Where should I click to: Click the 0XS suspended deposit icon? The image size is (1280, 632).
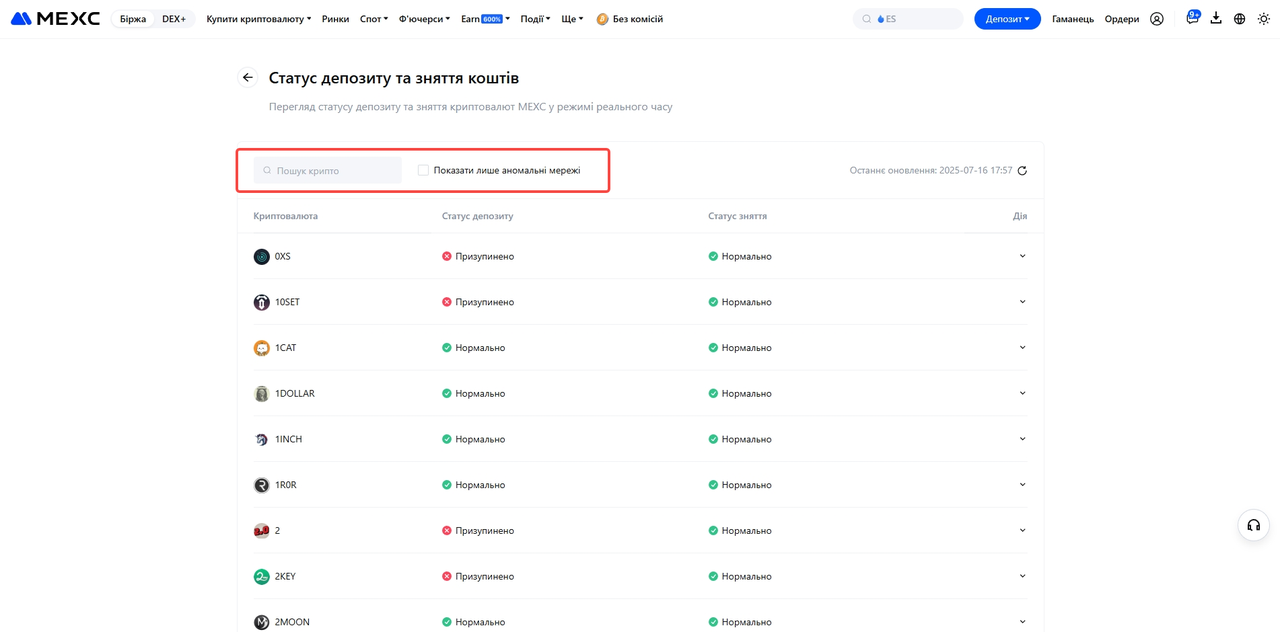pos(447,257)
